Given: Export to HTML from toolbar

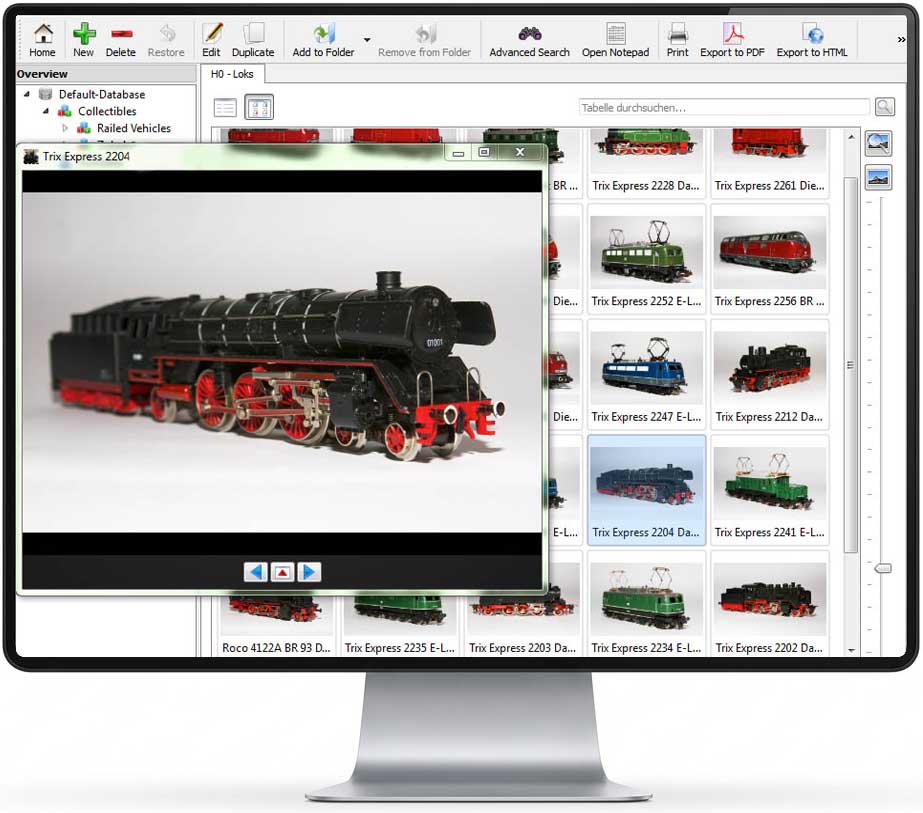Looking at the screenshot, I should pyautogui.click(x=812, y=40).
